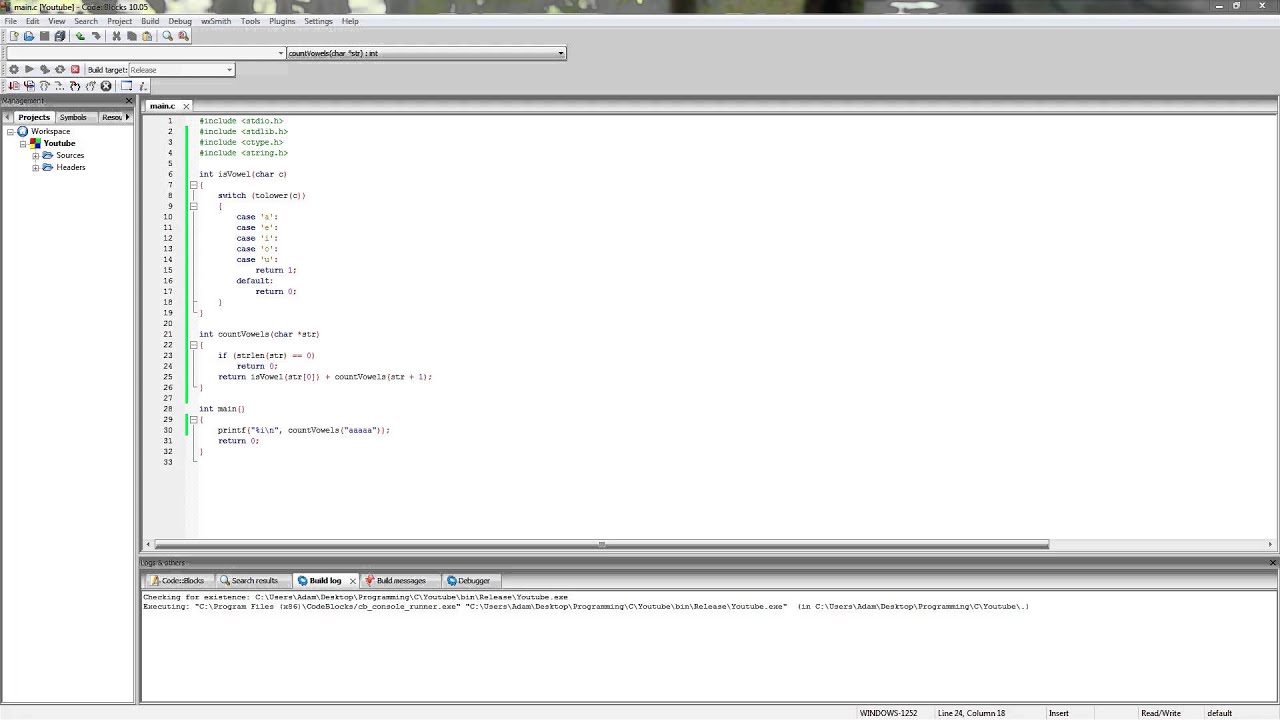Screen dimensions: 1280x720
Task: Click the New file toolbar icon
Action: click(13, 36)
